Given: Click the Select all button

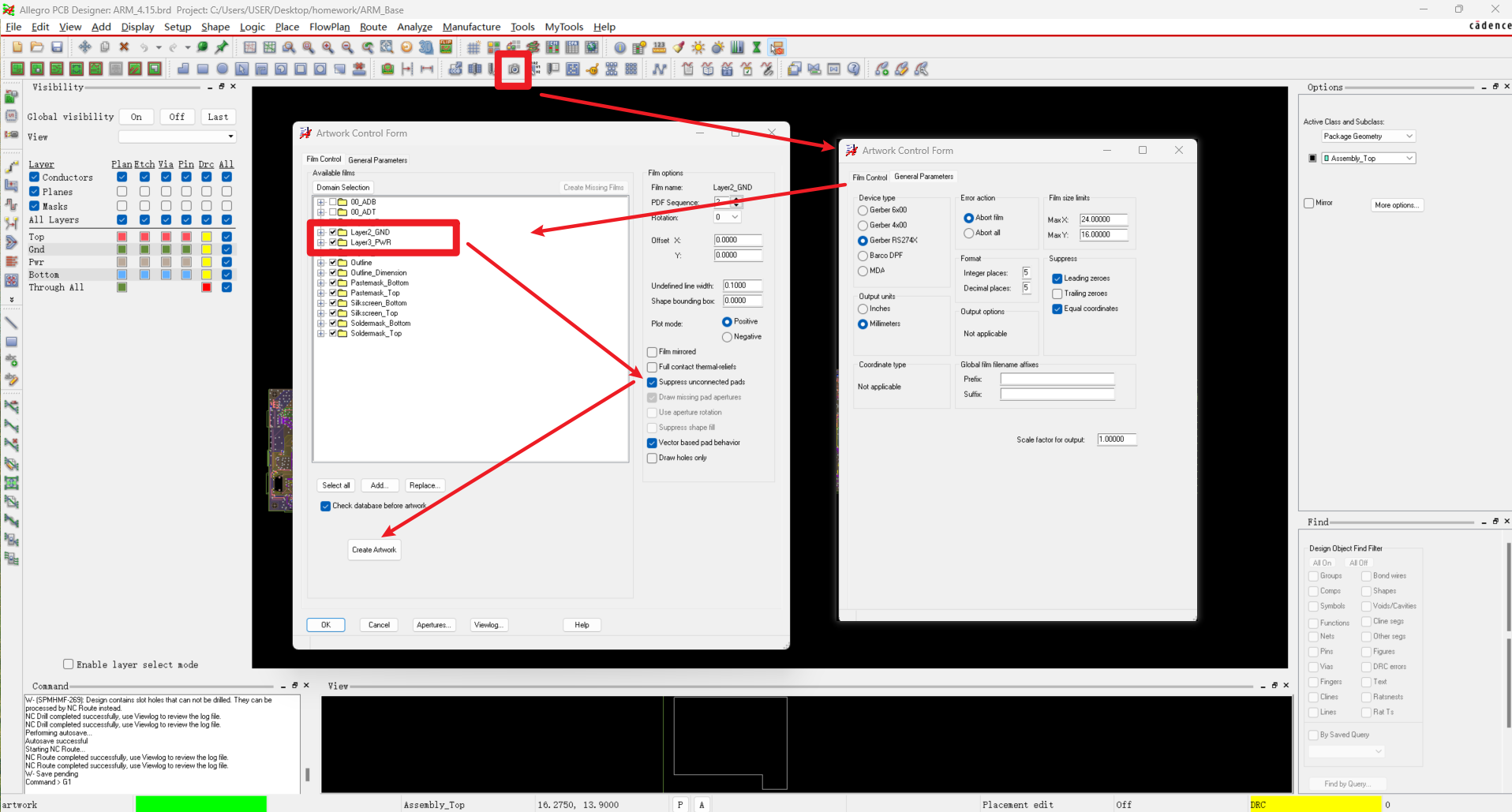Looking at the screenshot, I should tap(336, 485).
